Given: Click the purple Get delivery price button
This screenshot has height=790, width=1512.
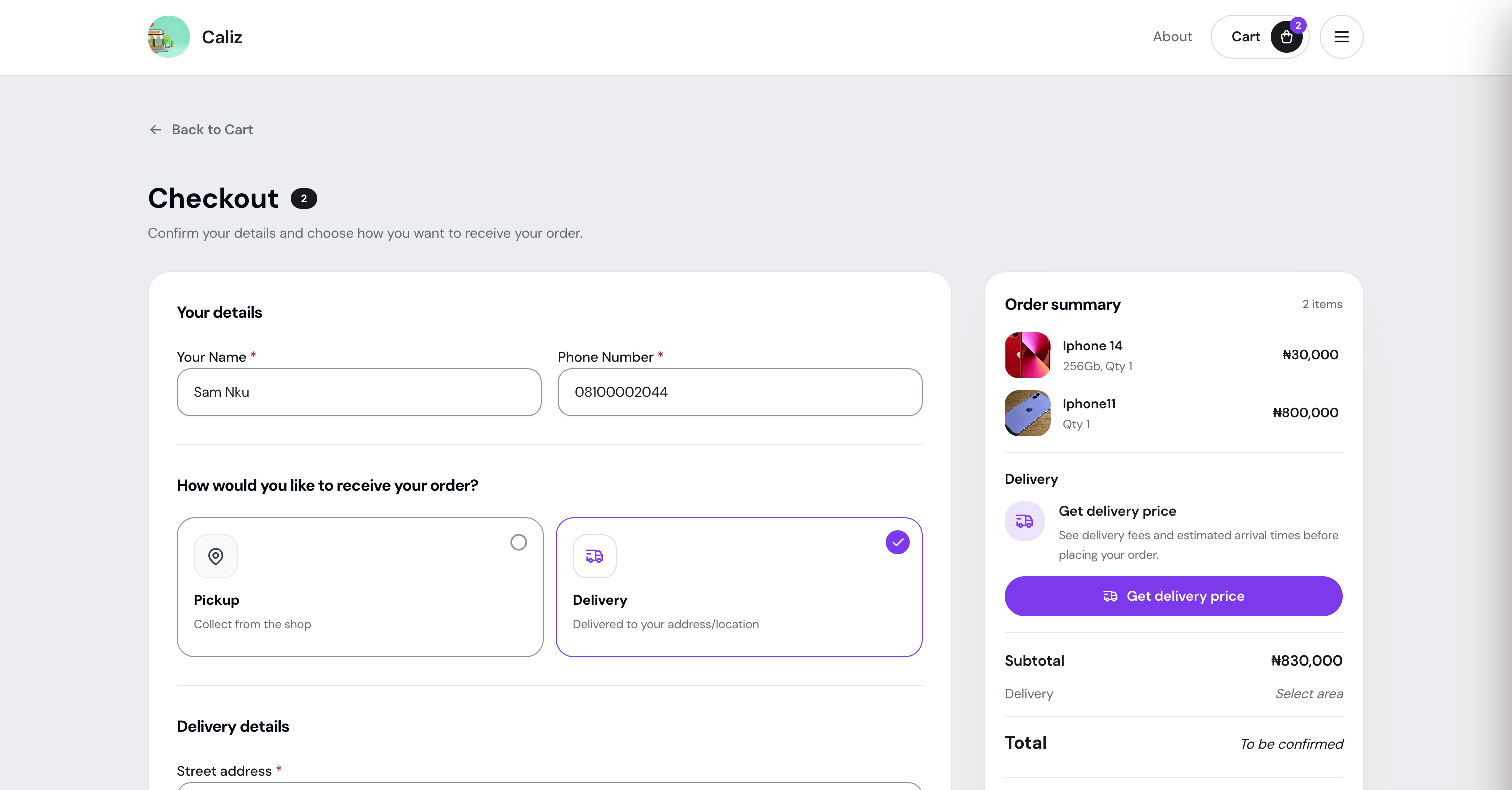Looking at the screenshot, I should coord(1173,596).
